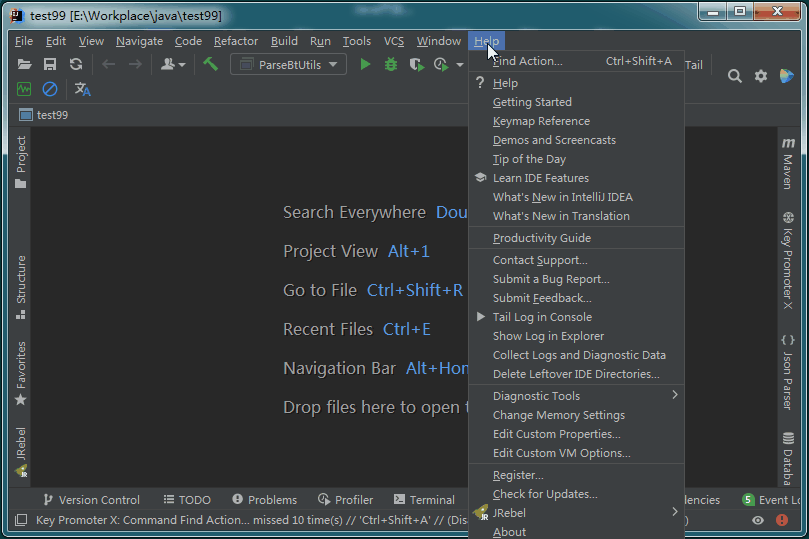Screen dimensions: 809x539
Task: Expand the dropdown arrow next to profiler run
Action: click(460, 65)
